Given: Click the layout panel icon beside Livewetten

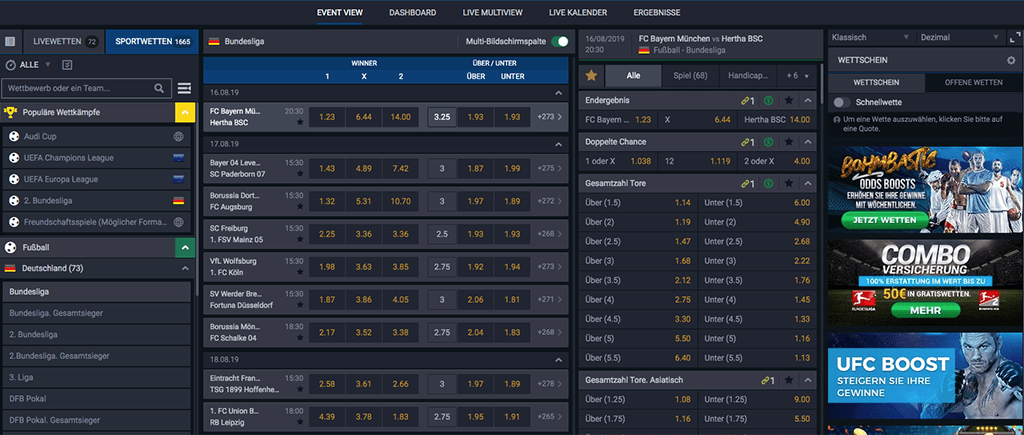Looking at the screenshot, I should click(10, 41).
